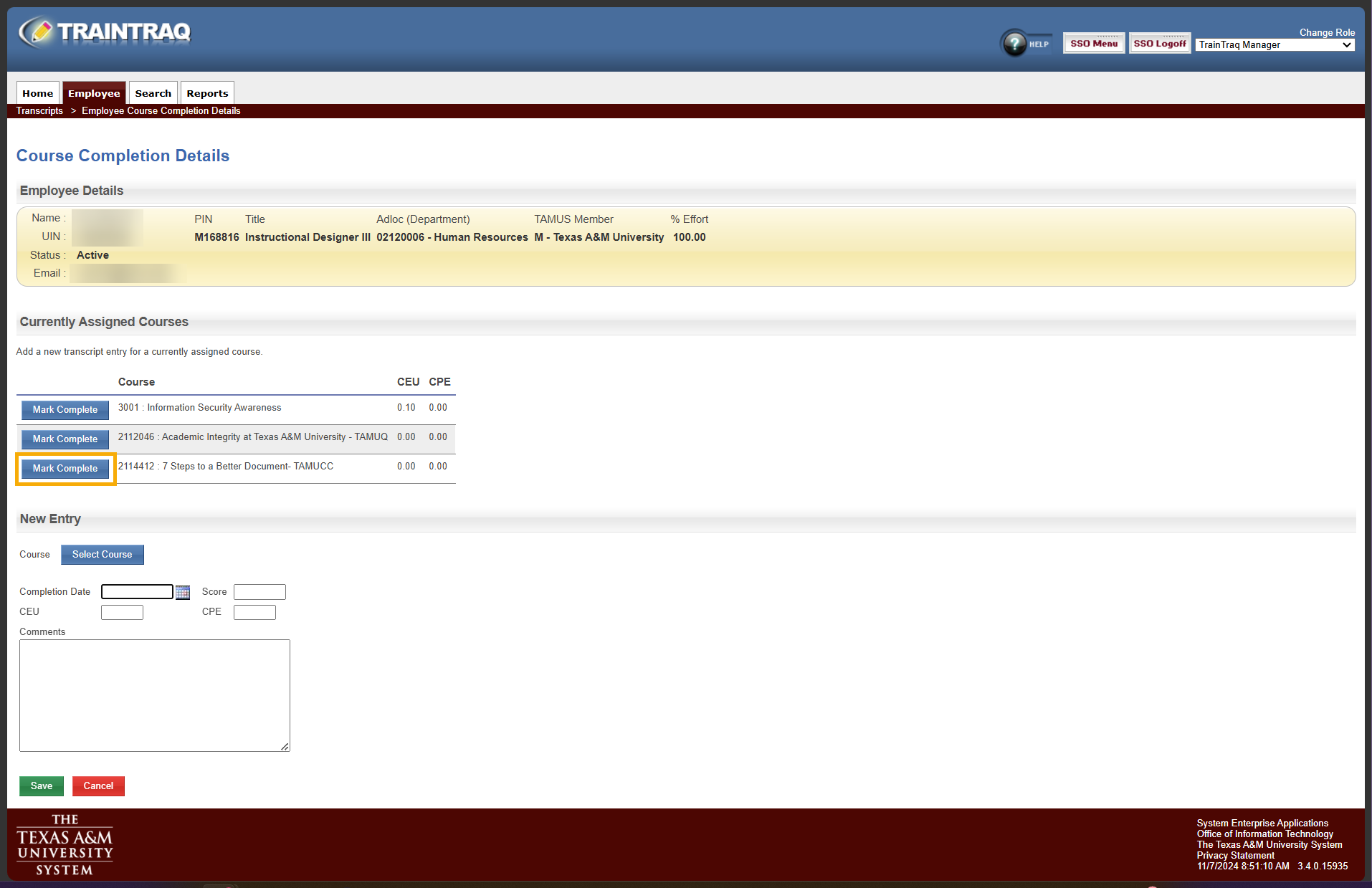
Task: Open the Privacy Statement link
Action: click(x=1234, y=855)
